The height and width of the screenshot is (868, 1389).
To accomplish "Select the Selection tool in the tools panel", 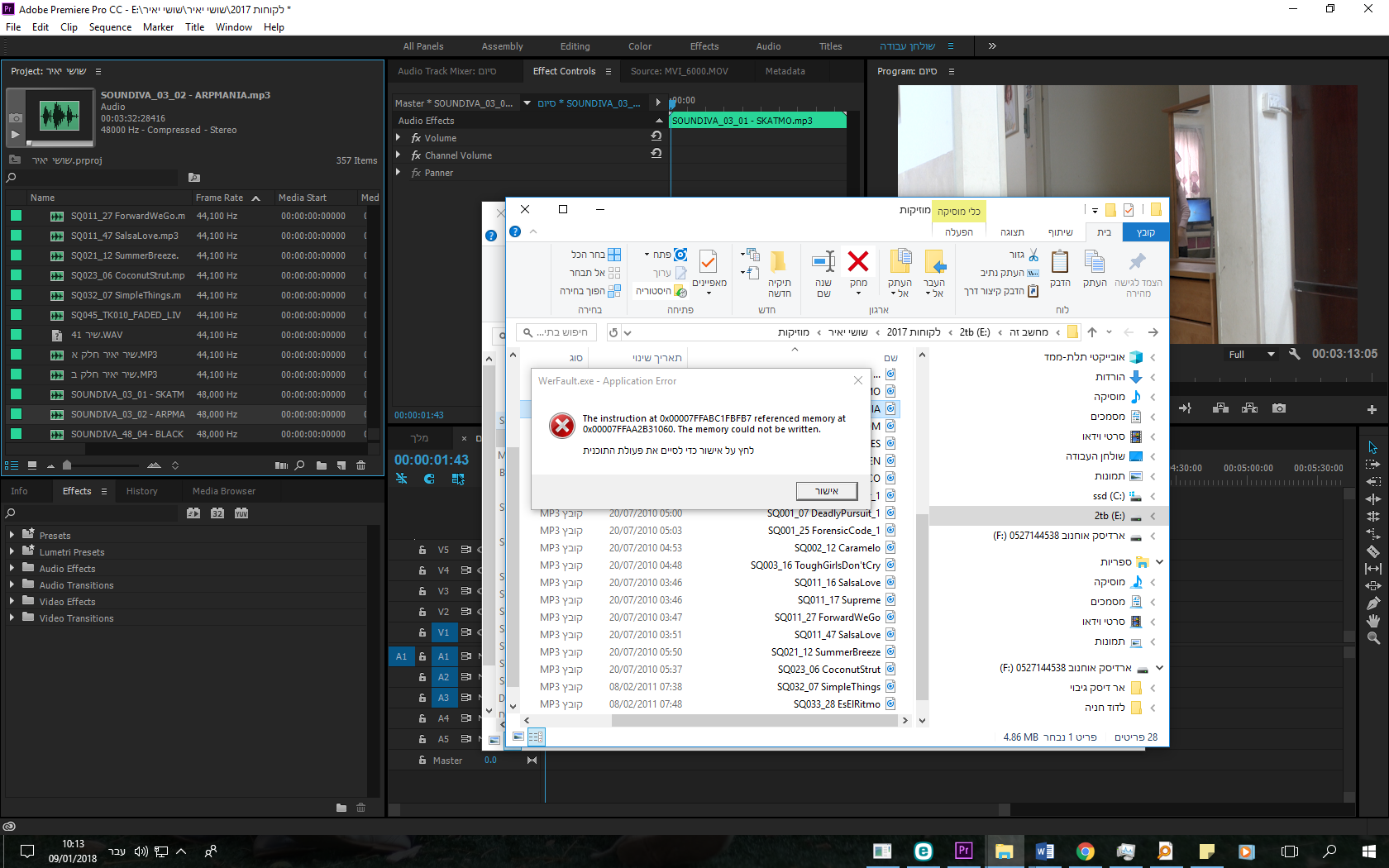I will click(x=1372, y=447).
